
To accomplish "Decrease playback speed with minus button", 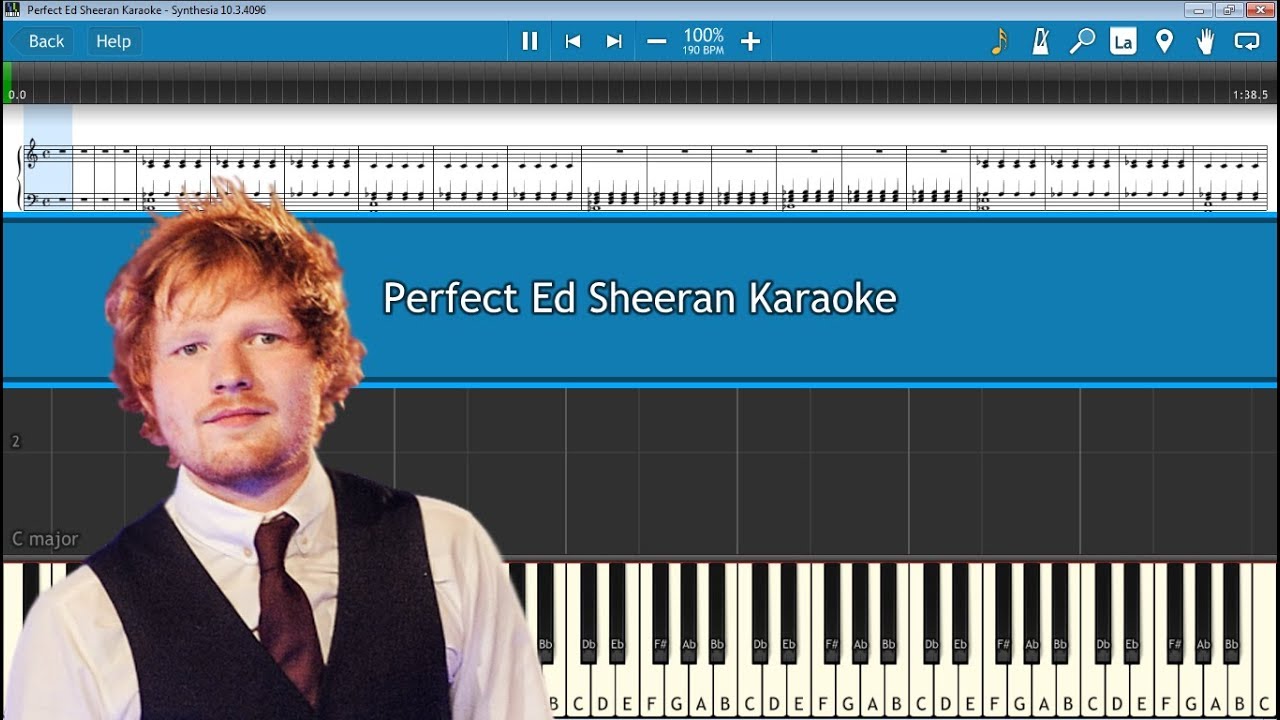I will [x=656, y=41].
